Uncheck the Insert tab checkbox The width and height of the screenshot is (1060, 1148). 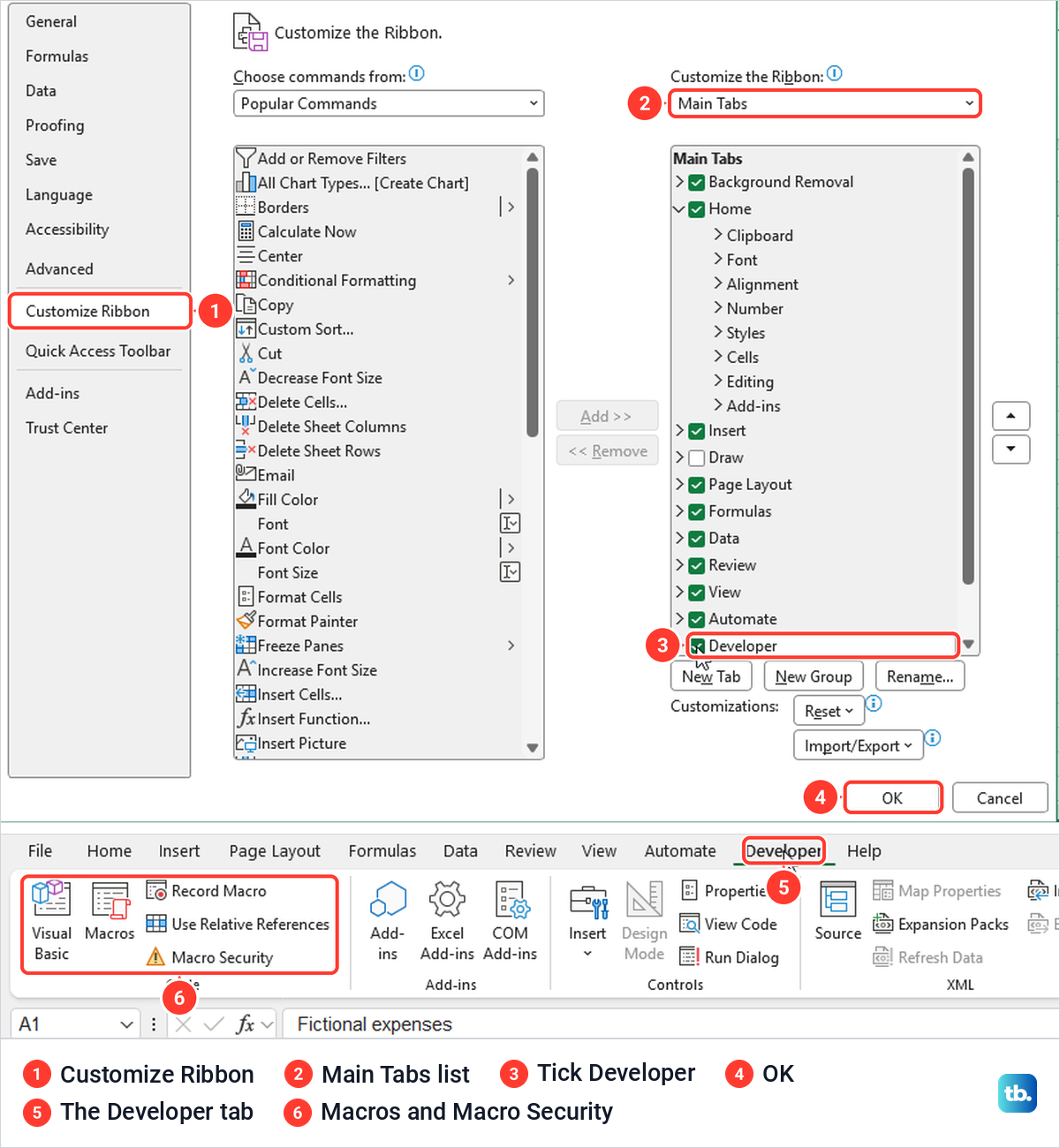[697, 431]
